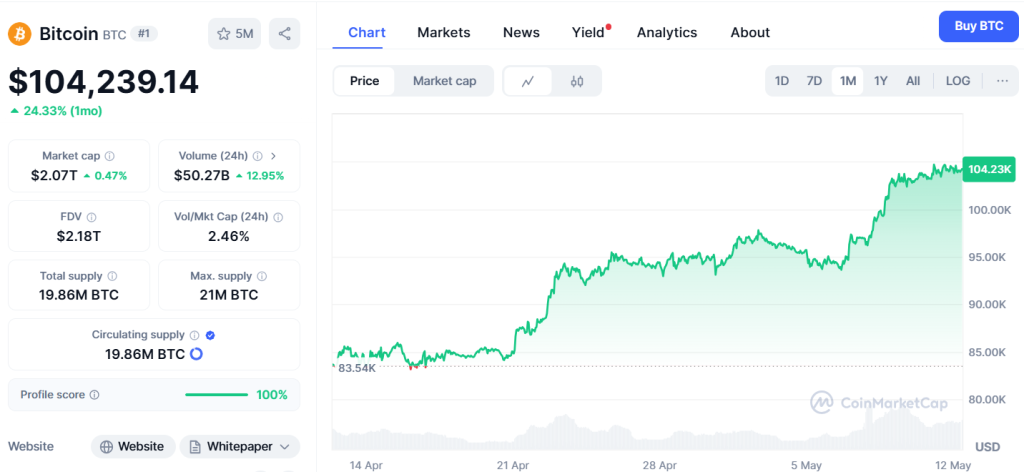Click the FDV info icon
Screen dimensions: 1024x472
coord(92,216)
